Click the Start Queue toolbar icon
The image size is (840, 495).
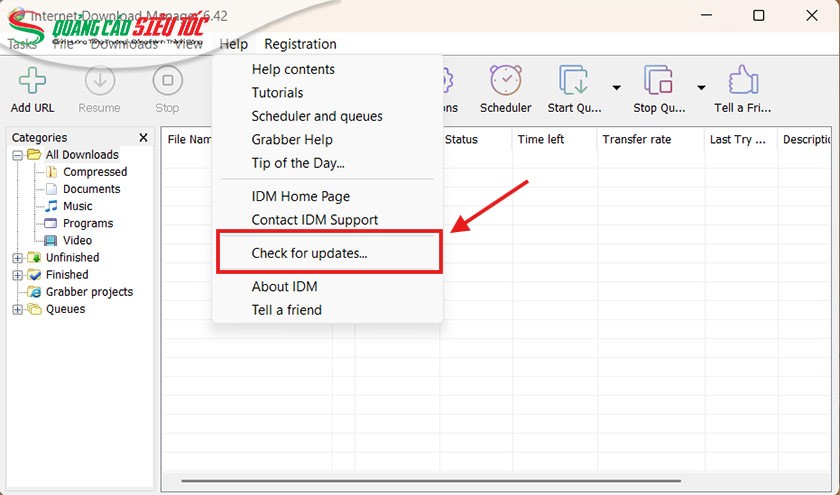click(x=574, y=82)
